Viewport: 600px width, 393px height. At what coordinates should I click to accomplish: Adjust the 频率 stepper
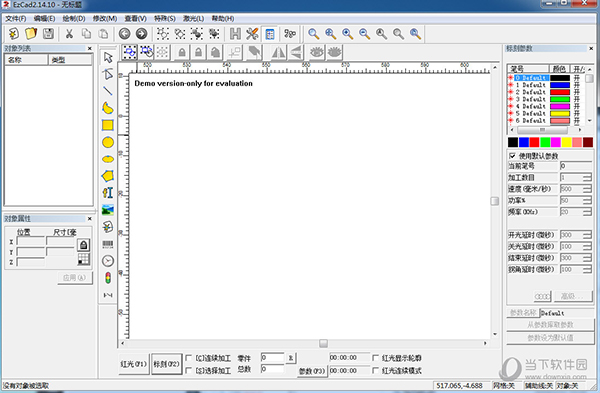tap(587, 212)
